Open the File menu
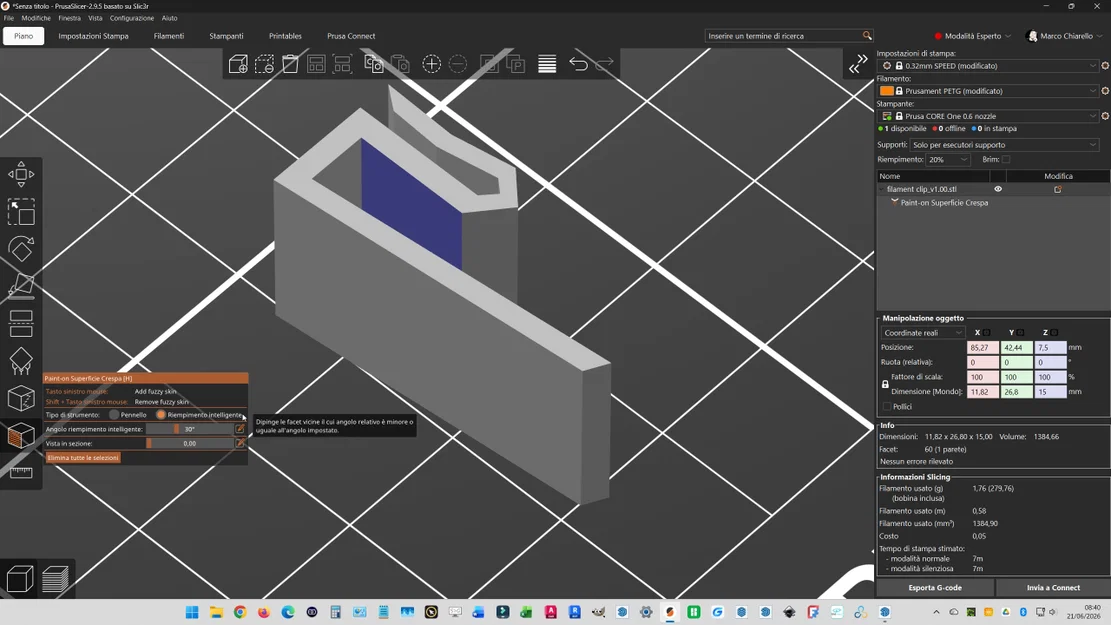This screenshot has width=1111, height=625. (9, 18)
